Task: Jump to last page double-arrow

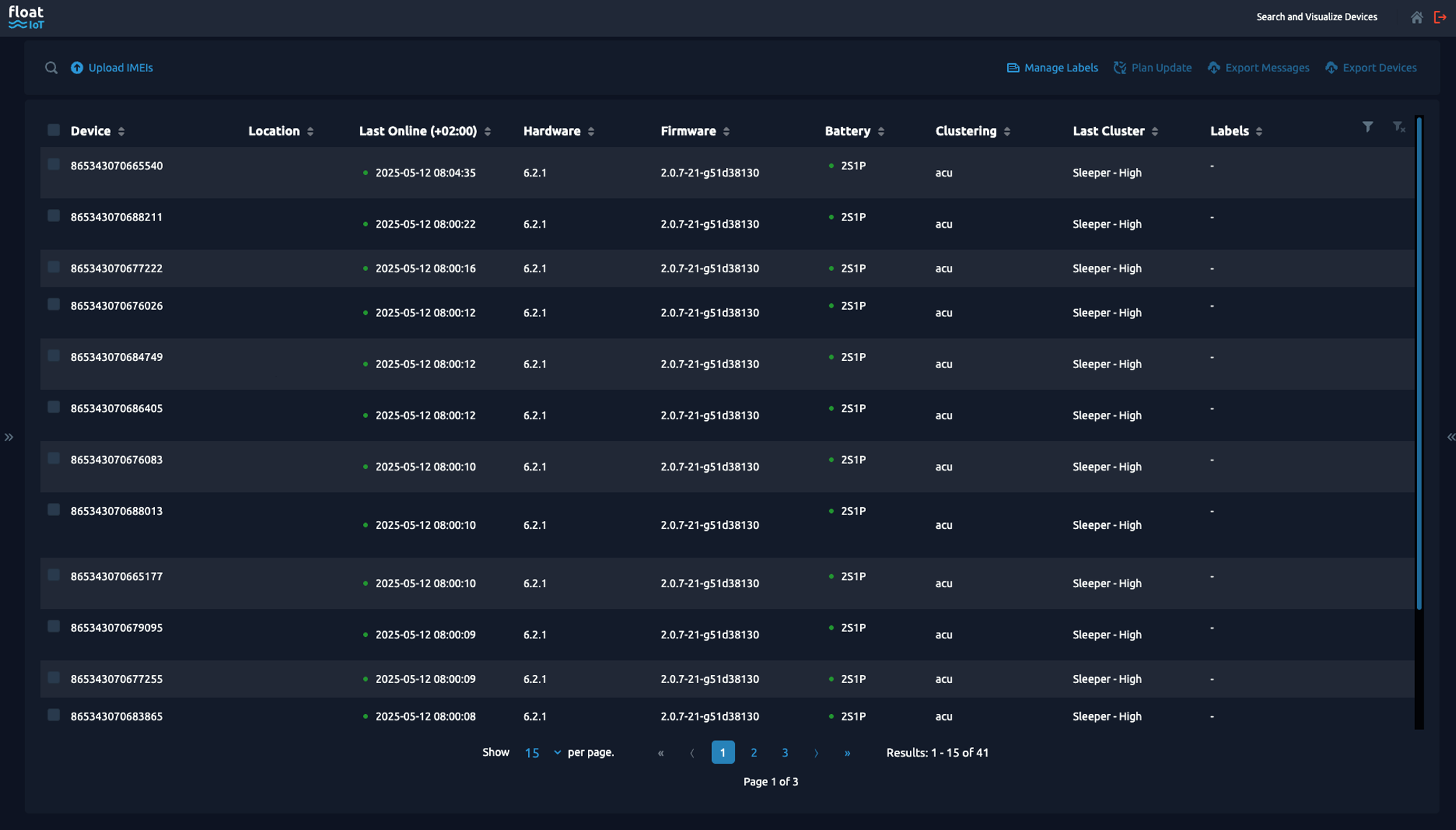Action: pos(847,753)
